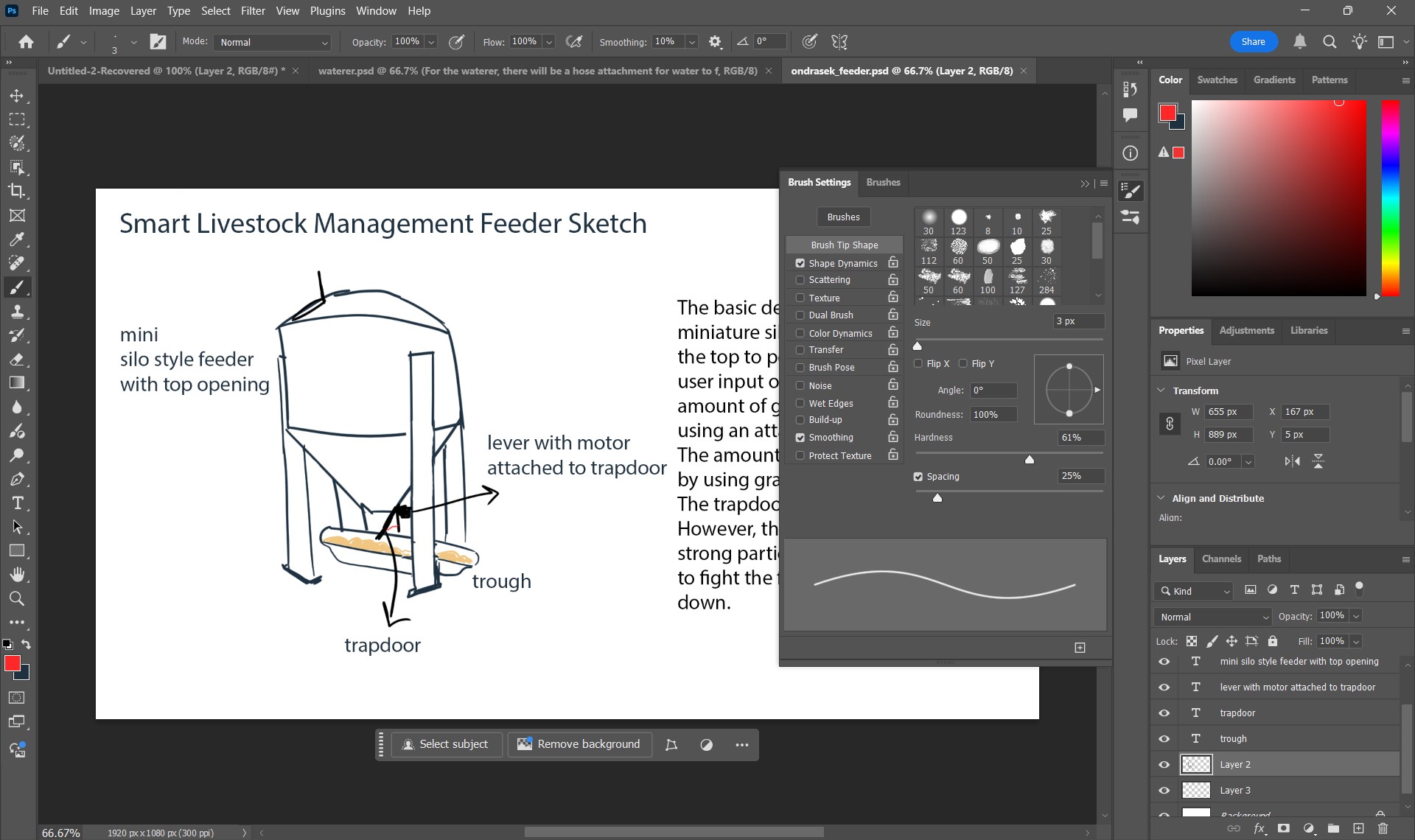Click the Brush Tip Shape button
Image resolution: width=1415 pixels, height=840 pixels.
click(845, 245)
